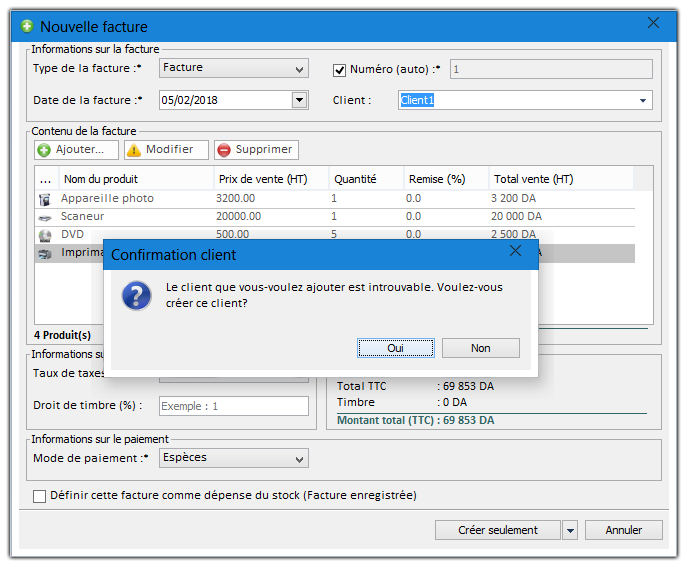Decline with the Non button

[480, 348]
